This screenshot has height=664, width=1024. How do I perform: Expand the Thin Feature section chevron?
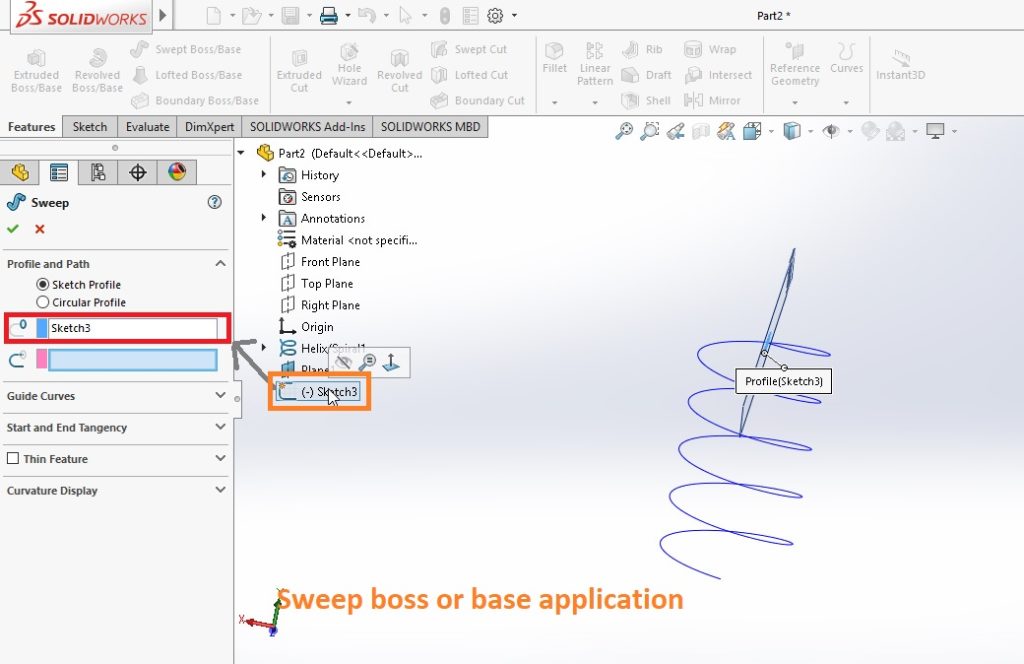coord(221,458)
